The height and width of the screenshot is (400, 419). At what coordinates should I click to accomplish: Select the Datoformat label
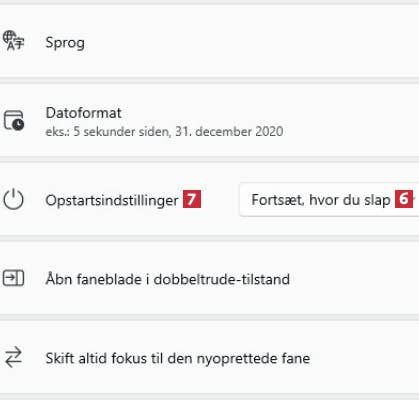[83, 113]
